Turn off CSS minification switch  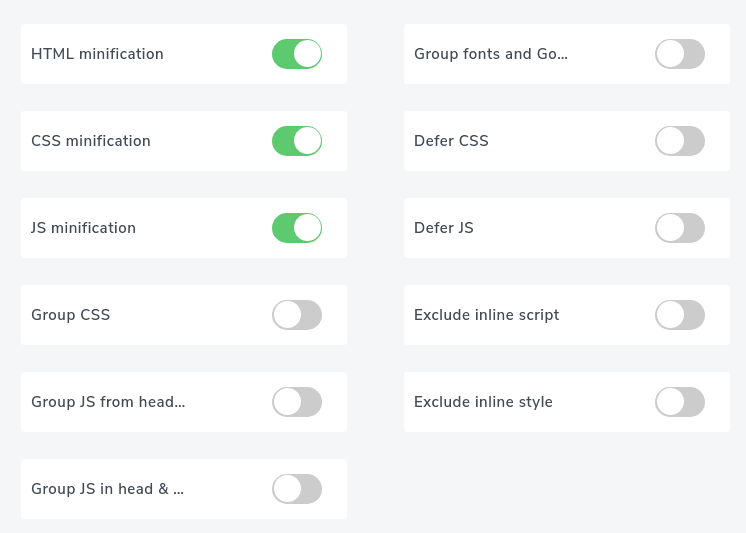(297, 141)
